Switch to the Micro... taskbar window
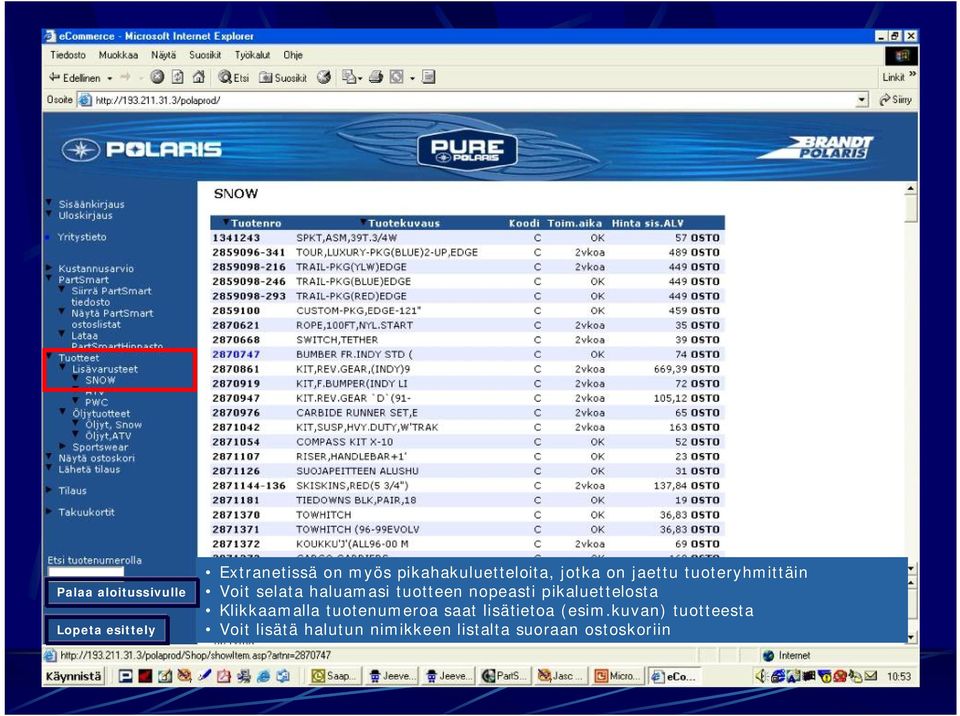The height and width of the screenshot is (716, 960). [x=617, y=676]
